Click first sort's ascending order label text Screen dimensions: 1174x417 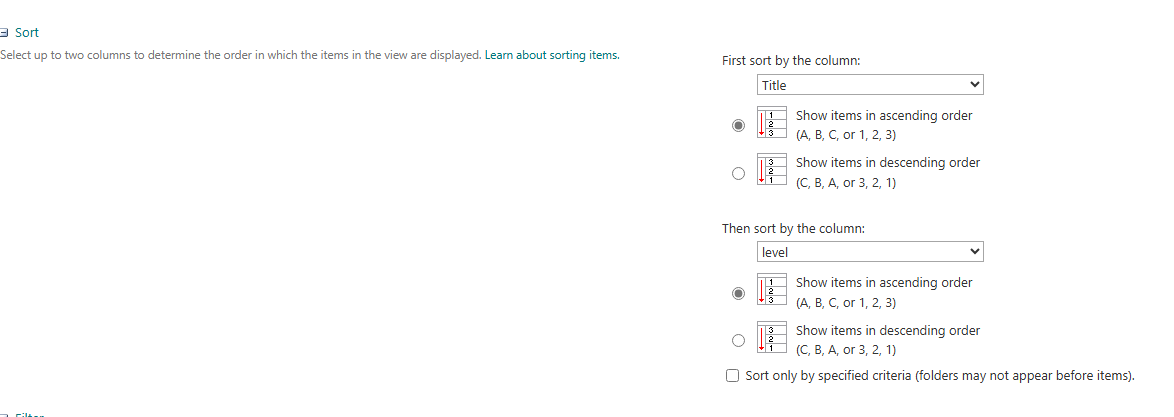click(x=883, y=116)
